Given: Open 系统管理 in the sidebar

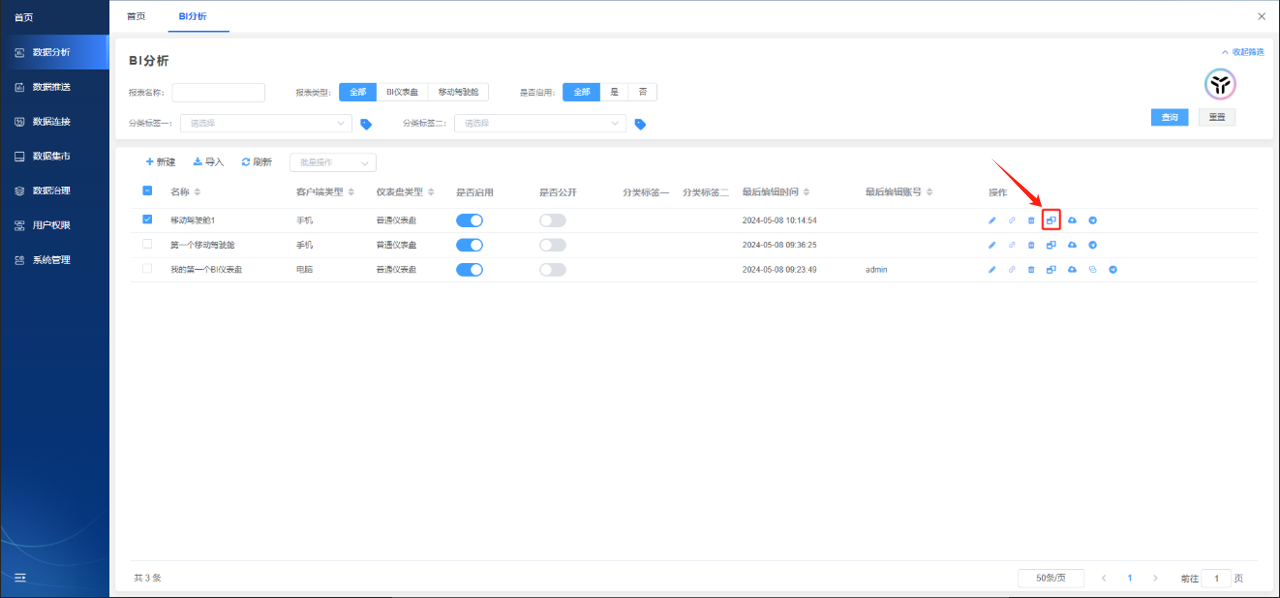Looking at the screenshot, I should pos(55,260).
